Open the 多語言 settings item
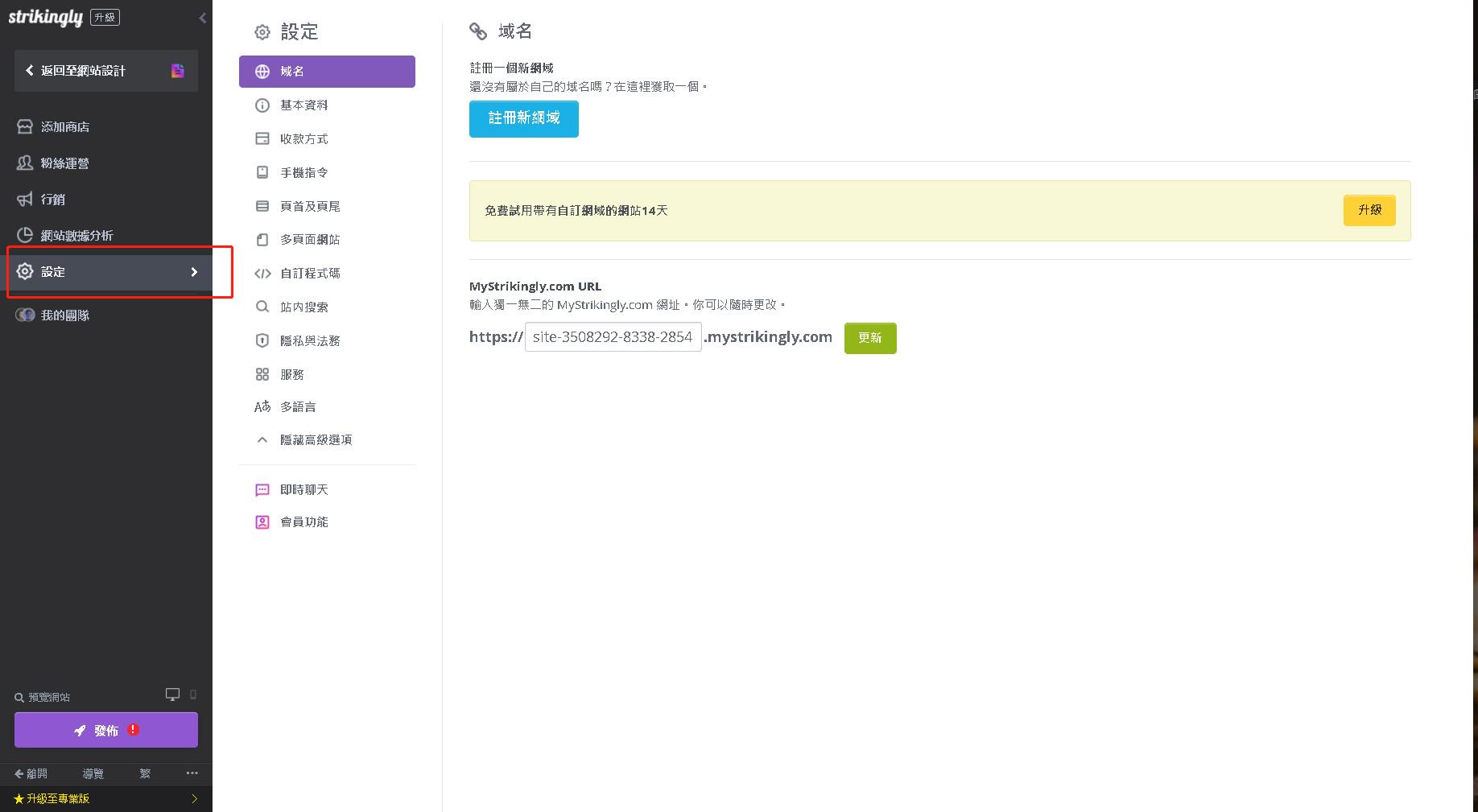Screen dimensions: 1478x812 click(298, 406)
